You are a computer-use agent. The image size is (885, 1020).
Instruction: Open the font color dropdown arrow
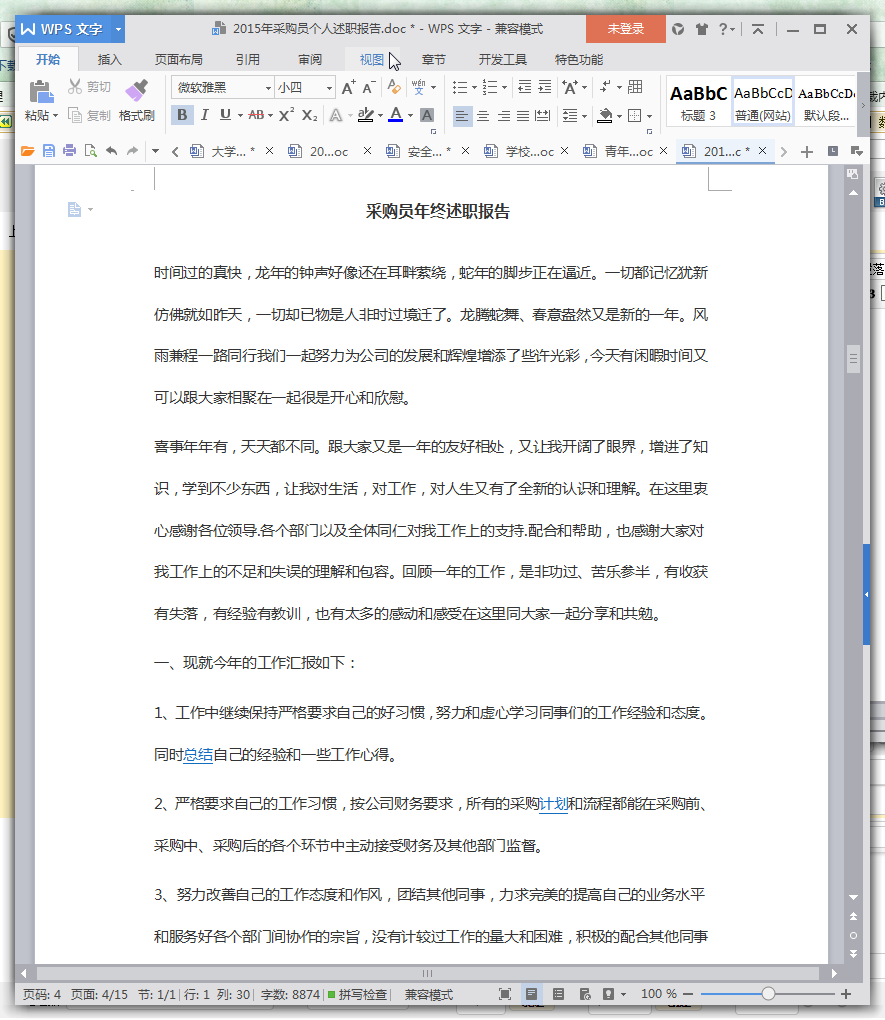tap(411, 116)
